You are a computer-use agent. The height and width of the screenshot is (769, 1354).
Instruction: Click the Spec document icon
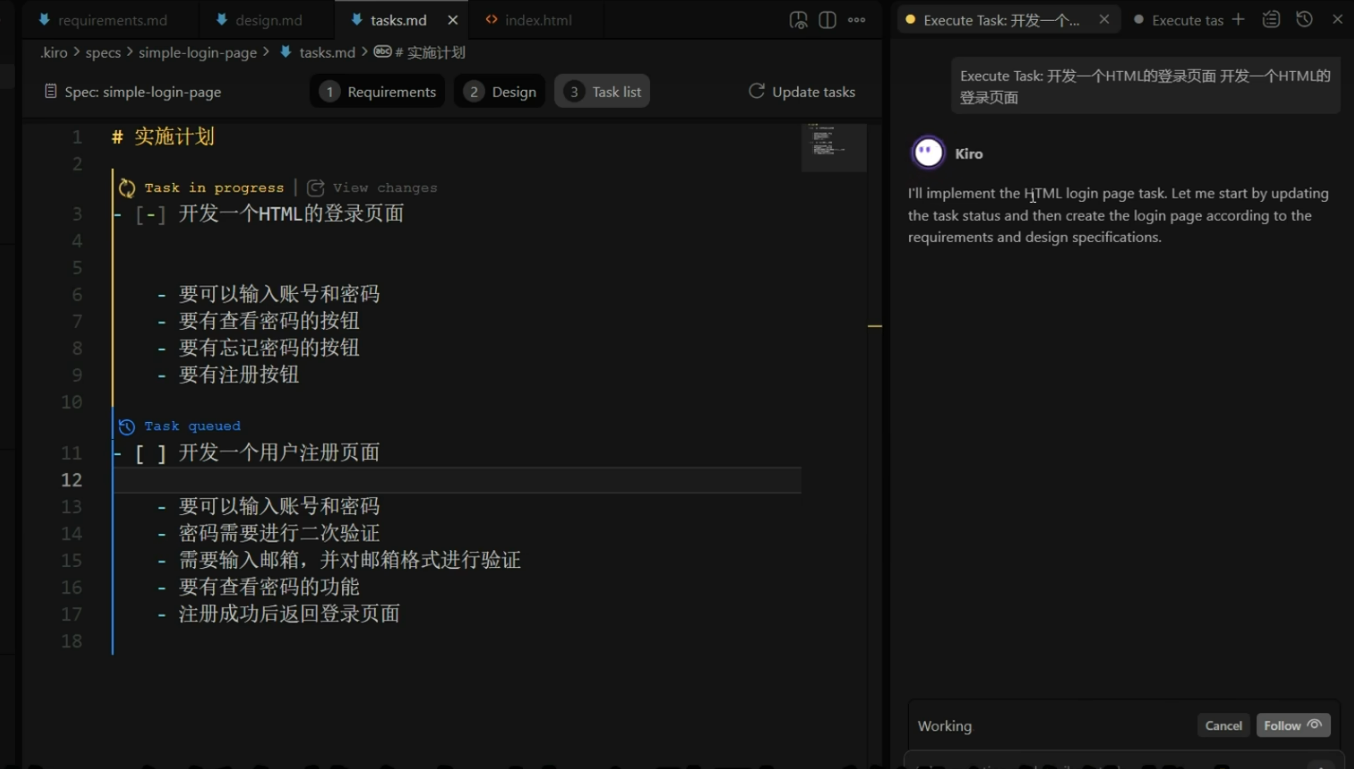pyautogui.click(x=51, y=91)
